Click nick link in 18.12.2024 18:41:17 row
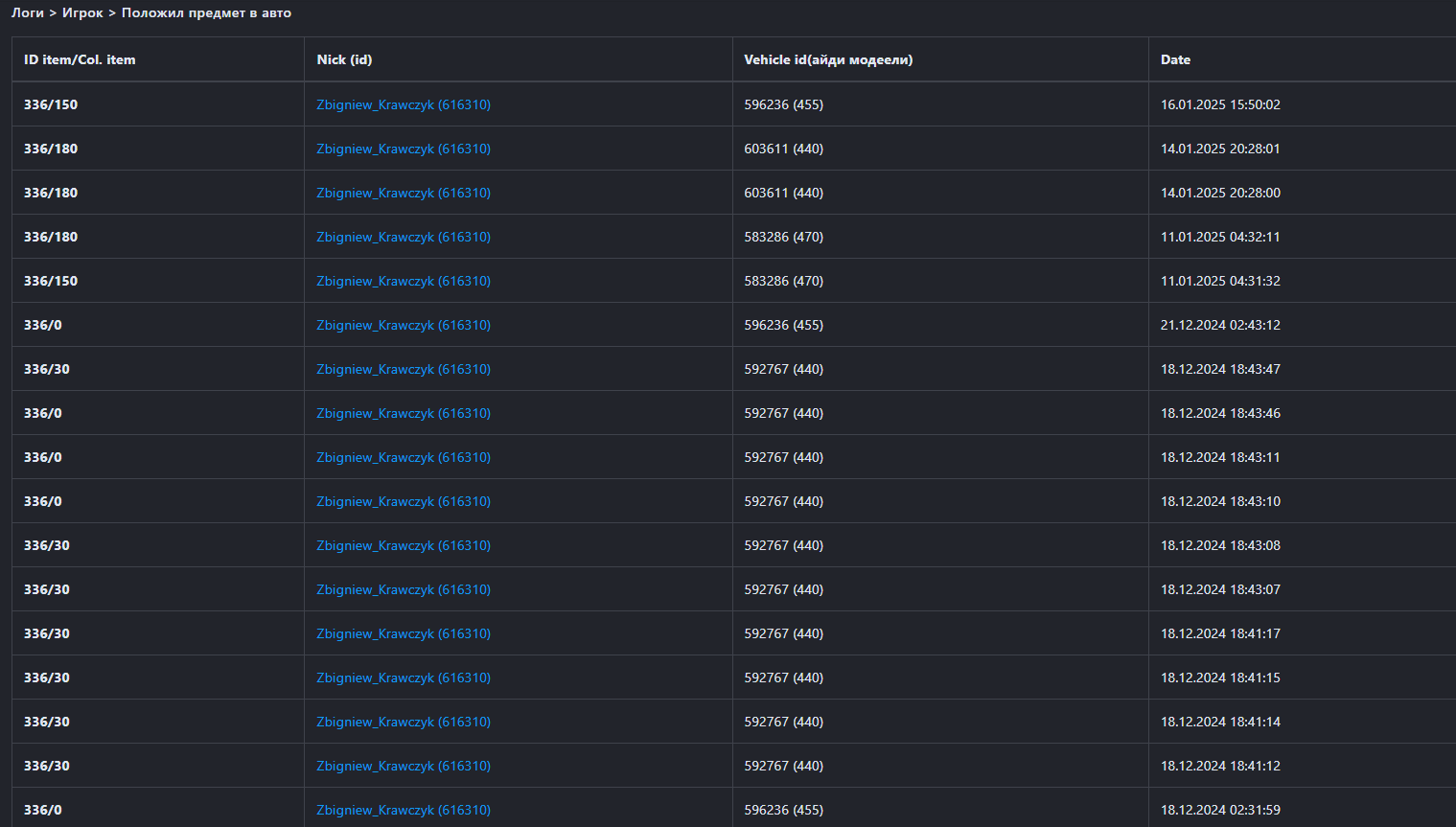The image size is (1456, 827). (404, 633)
